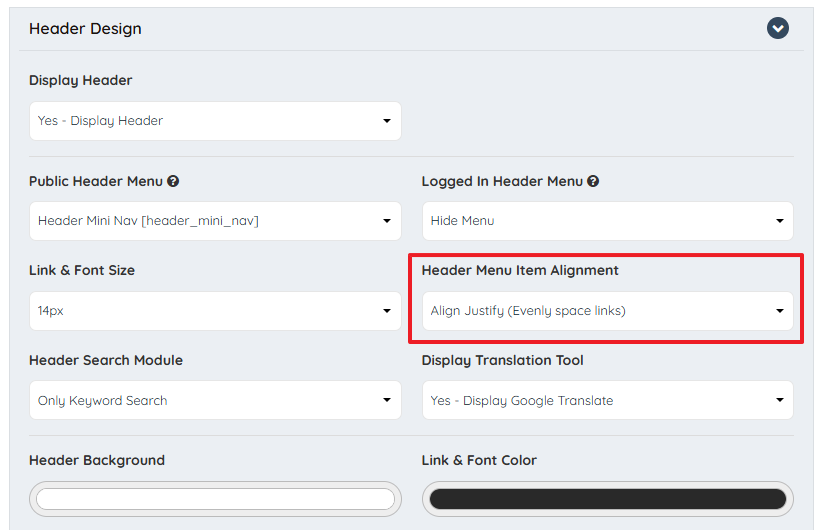Click arrow on Display Google Translate select
Screen dimensions: 826x530
tap(780, 400)
